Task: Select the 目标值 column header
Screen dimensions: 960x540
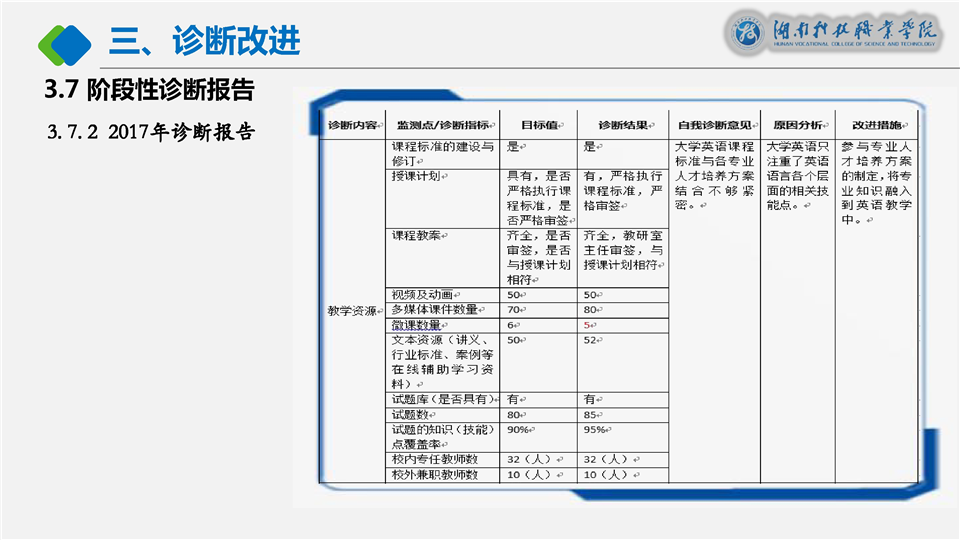Action: tap(538, 125)
